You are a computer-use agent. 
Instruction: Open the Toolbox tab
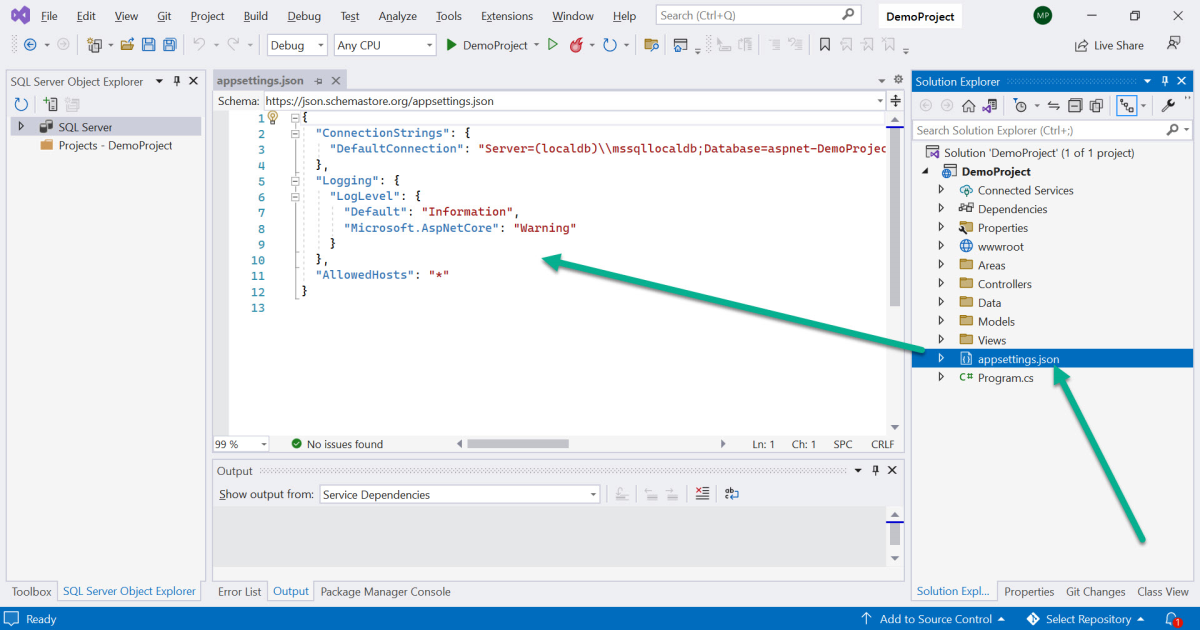point(31,591)
